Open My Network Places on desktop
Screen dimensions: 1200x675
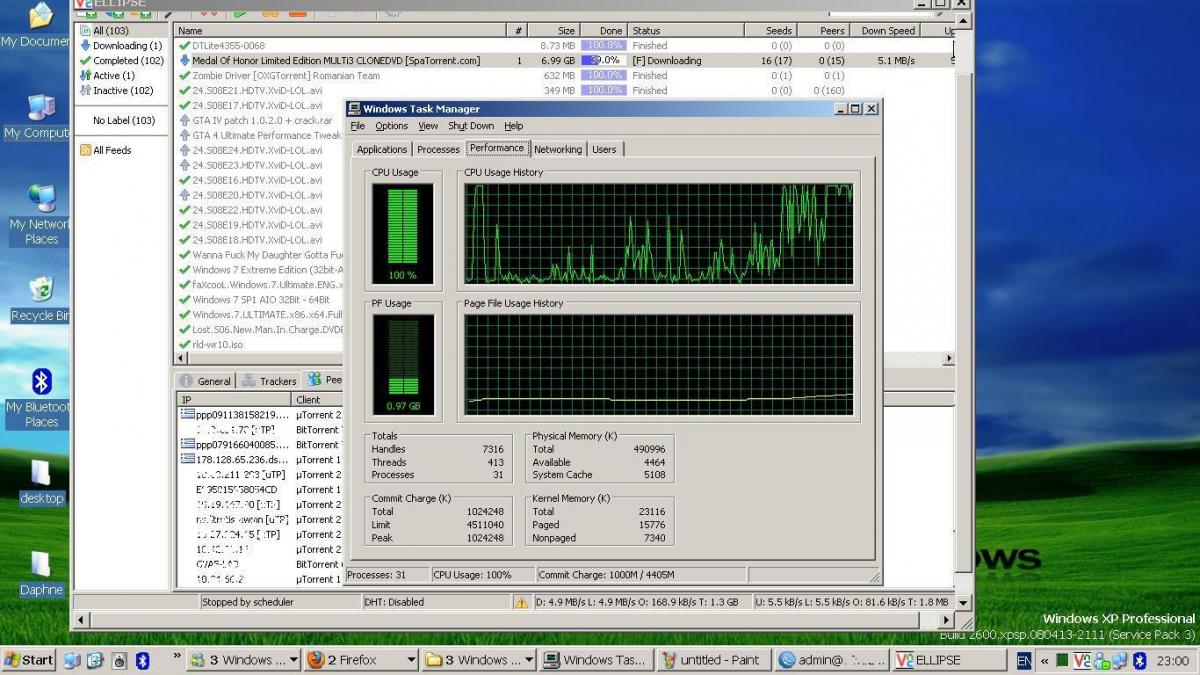click(40, 214)
